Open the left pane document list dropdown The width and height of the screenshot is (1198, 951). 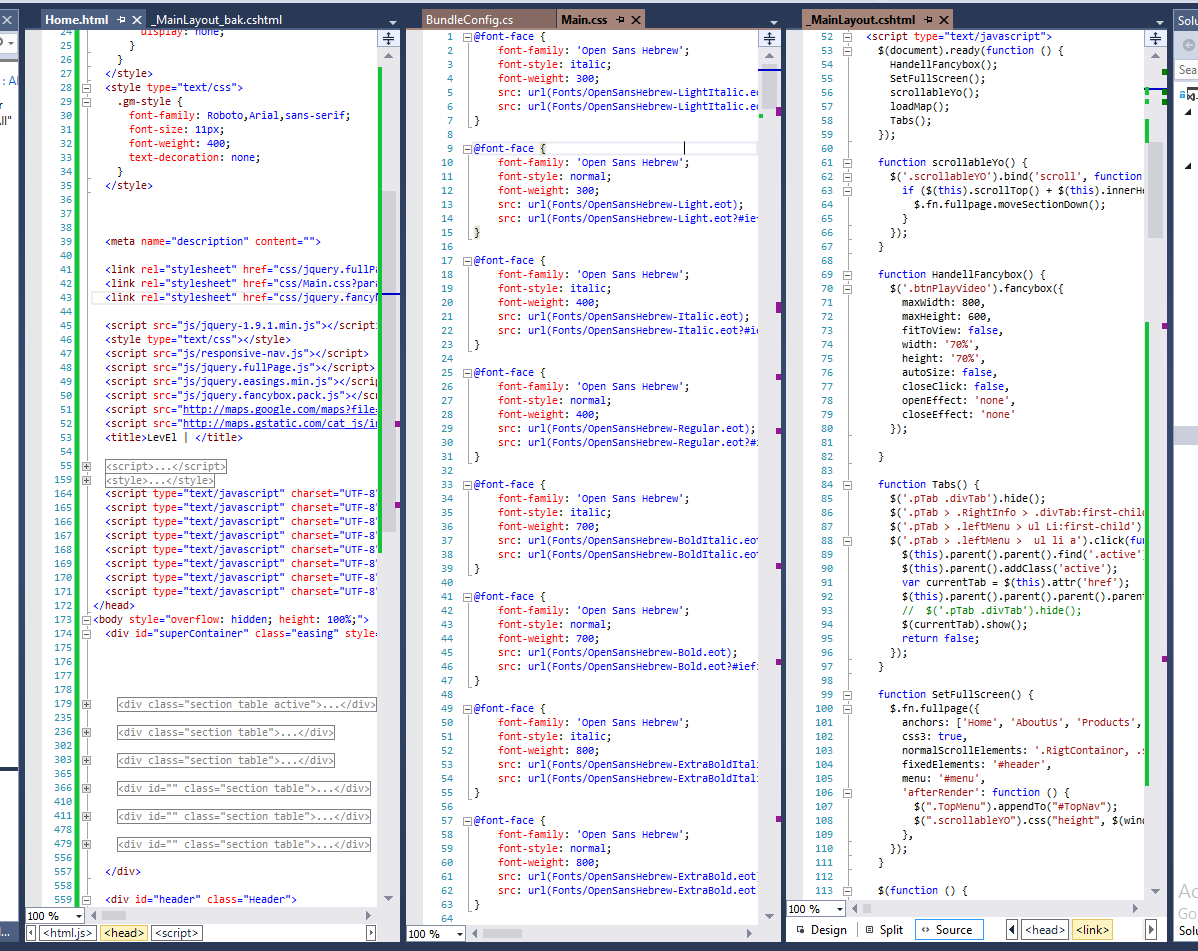(393, 22)
